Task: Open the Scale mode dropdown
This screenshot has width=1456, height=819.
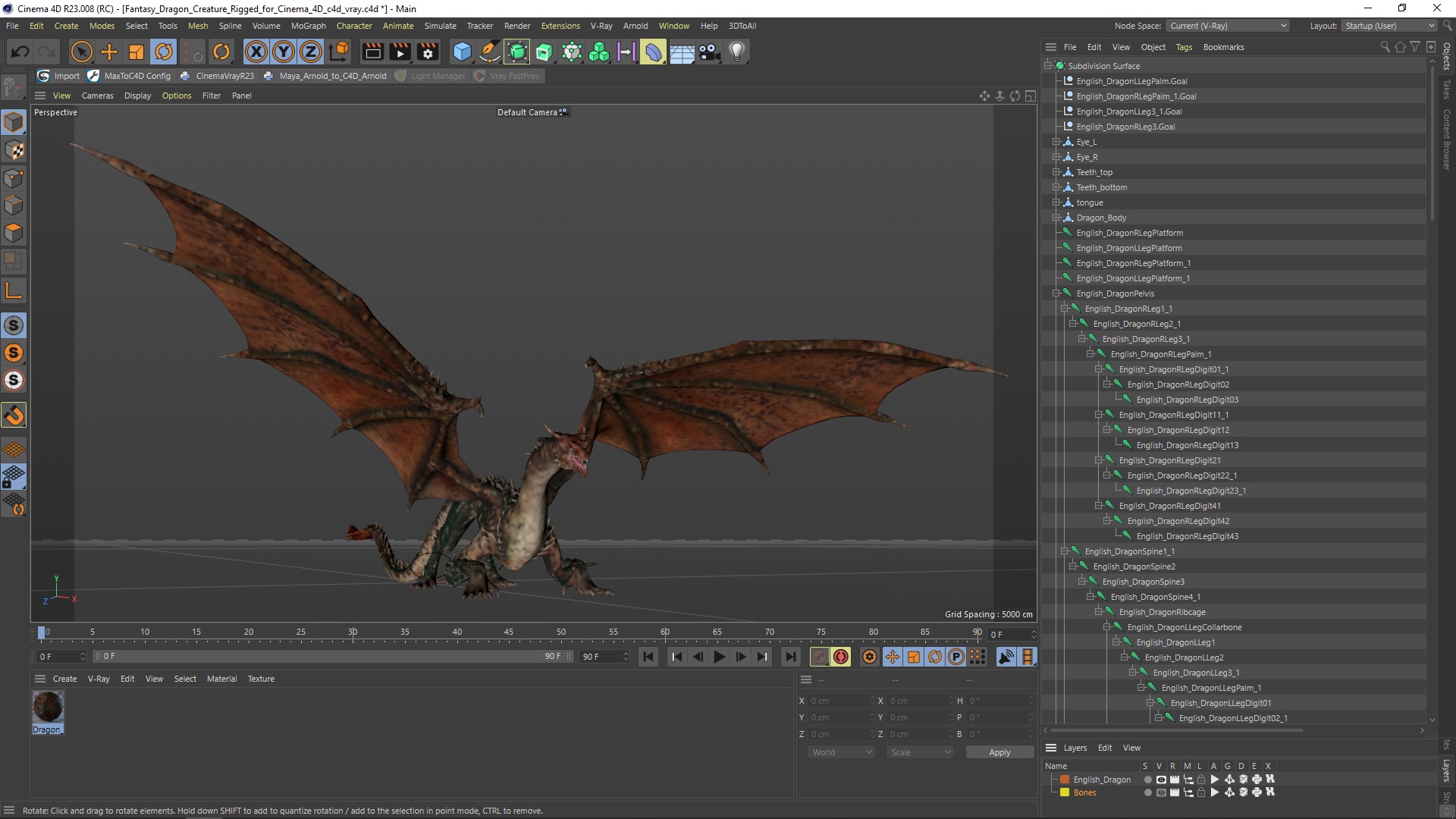Action: point(920,752)
